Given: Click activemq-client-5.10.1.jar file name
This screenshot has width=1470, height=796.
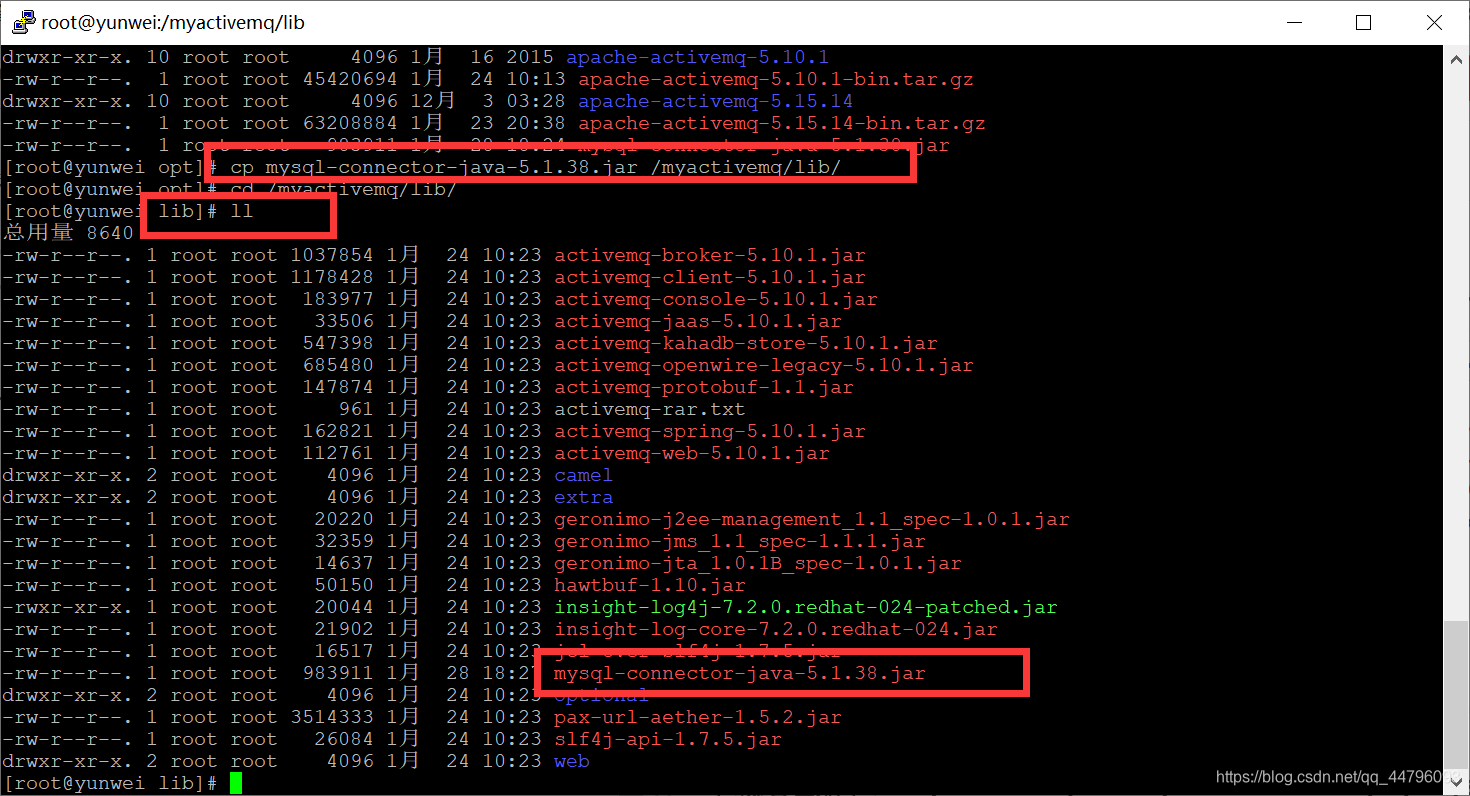Looking at the screenshot, I should coord(709,277).
